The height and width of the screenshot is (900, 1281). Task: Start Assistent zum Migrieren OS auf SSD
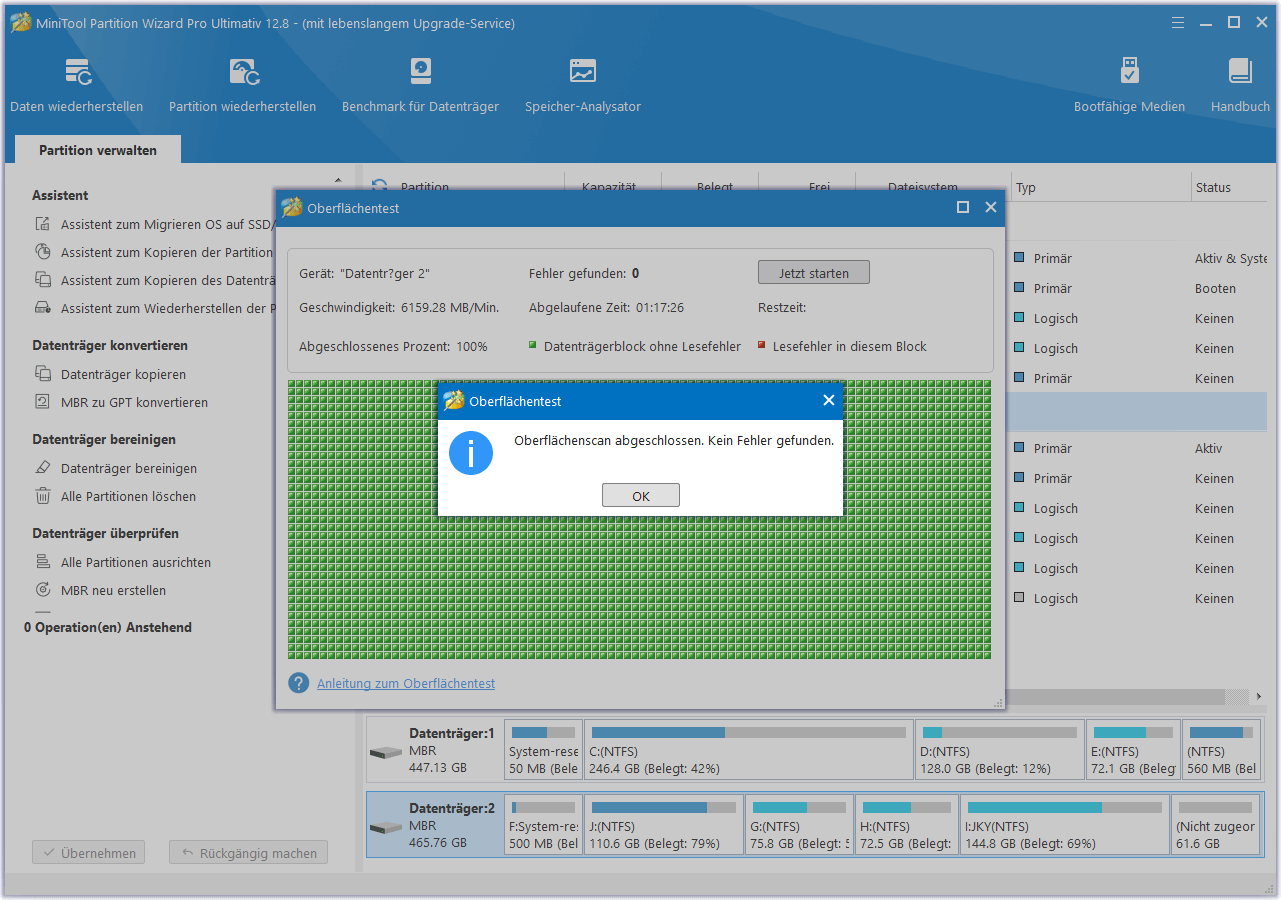154,225
